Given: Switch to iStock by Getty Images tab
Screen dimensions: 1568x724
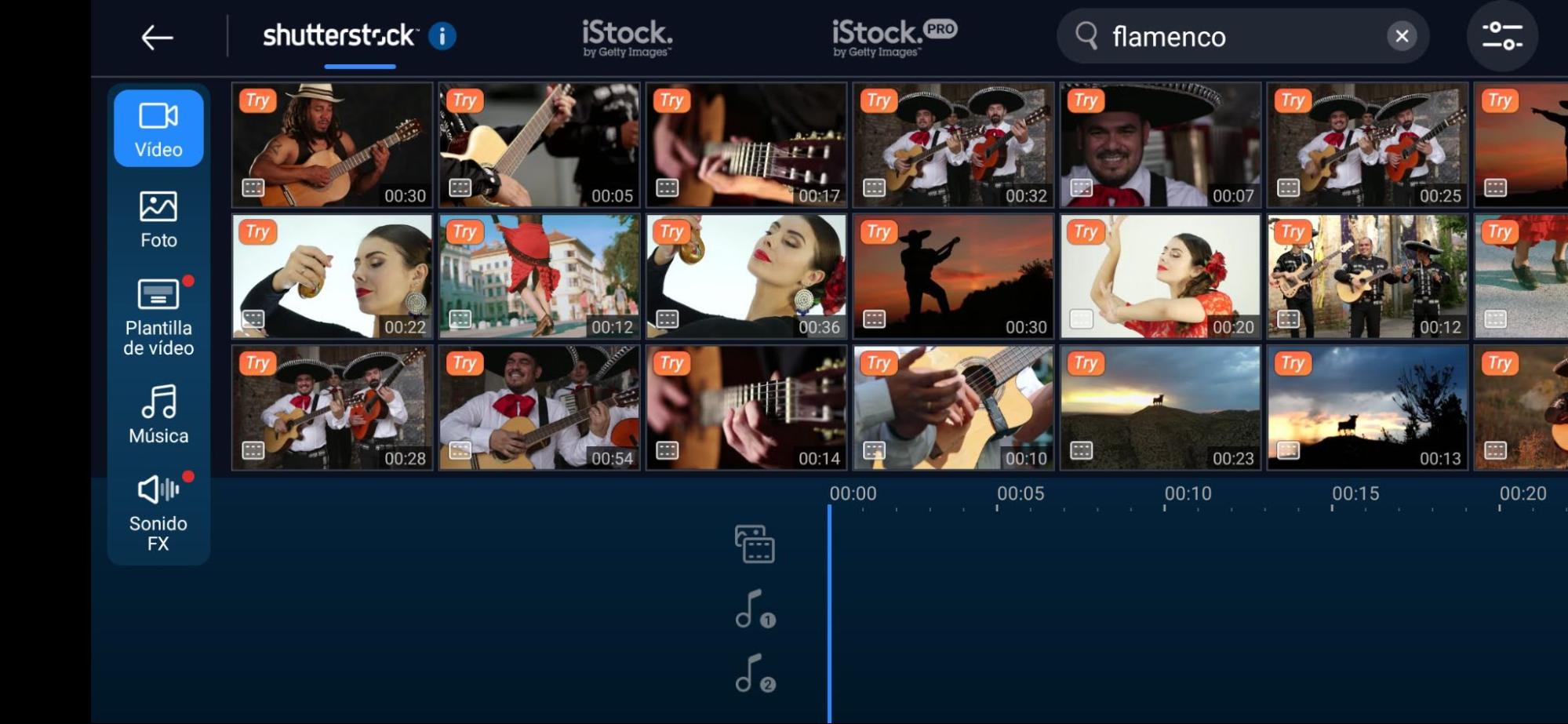Looking at the screenshot, I should point(628,38).
